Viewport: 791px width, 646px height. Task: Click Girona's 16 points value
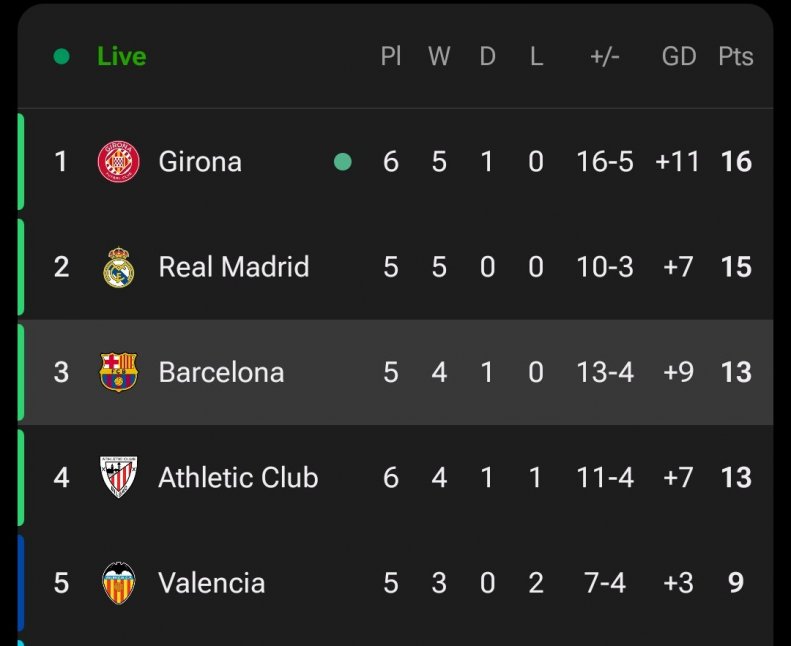click(x=736, y=162)
